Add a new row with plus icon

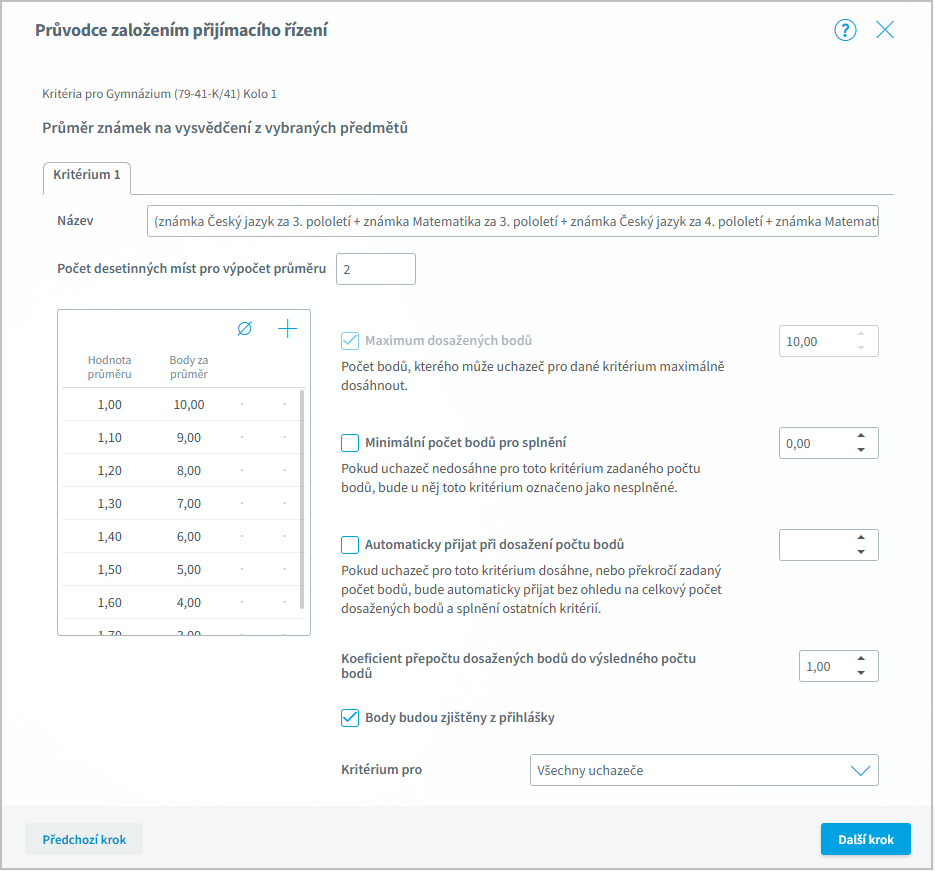(287, 329)
